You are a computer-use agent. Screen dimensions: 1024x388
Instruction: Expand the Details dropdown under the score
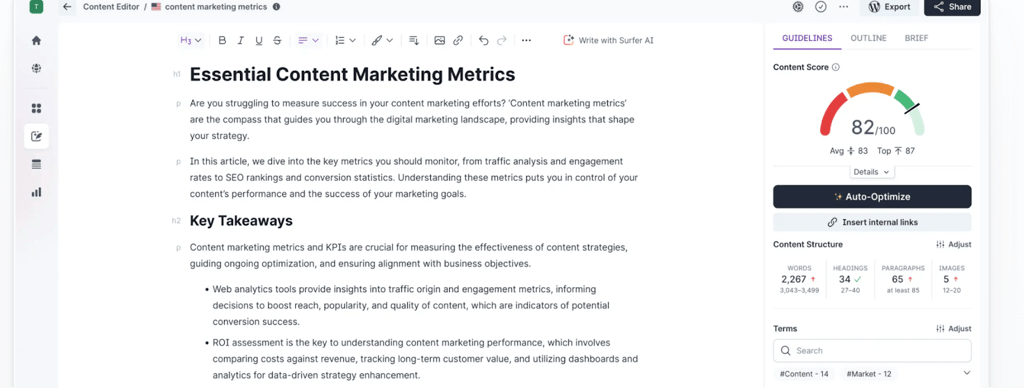point(872,172)
